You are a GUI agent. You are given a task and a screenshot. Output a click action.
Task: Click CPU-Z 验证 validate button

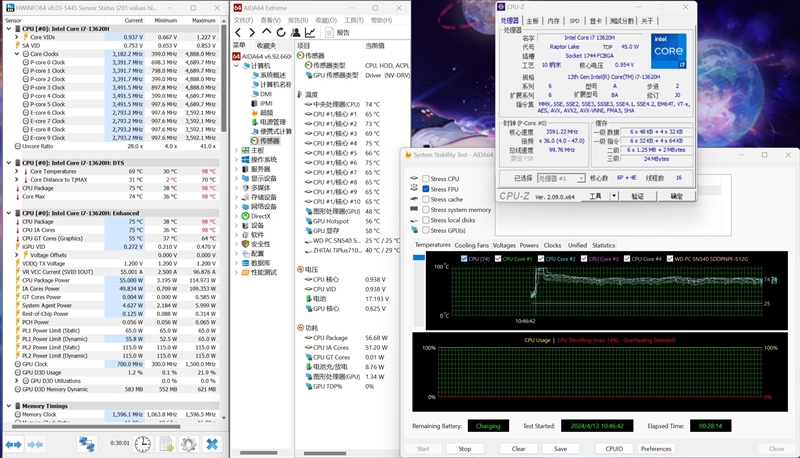pos(638,196)
